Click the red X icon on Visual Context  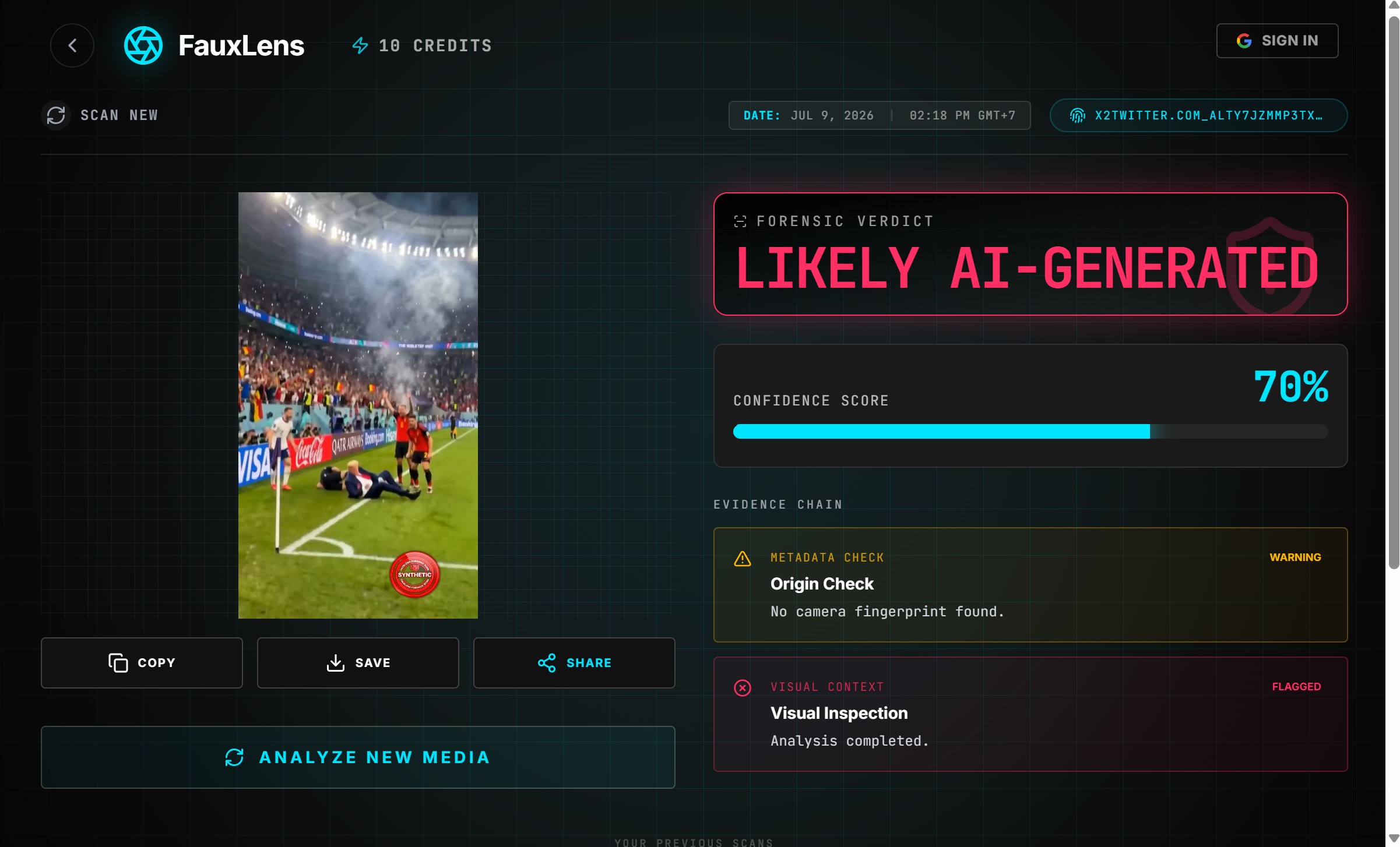tap(742, 688)
